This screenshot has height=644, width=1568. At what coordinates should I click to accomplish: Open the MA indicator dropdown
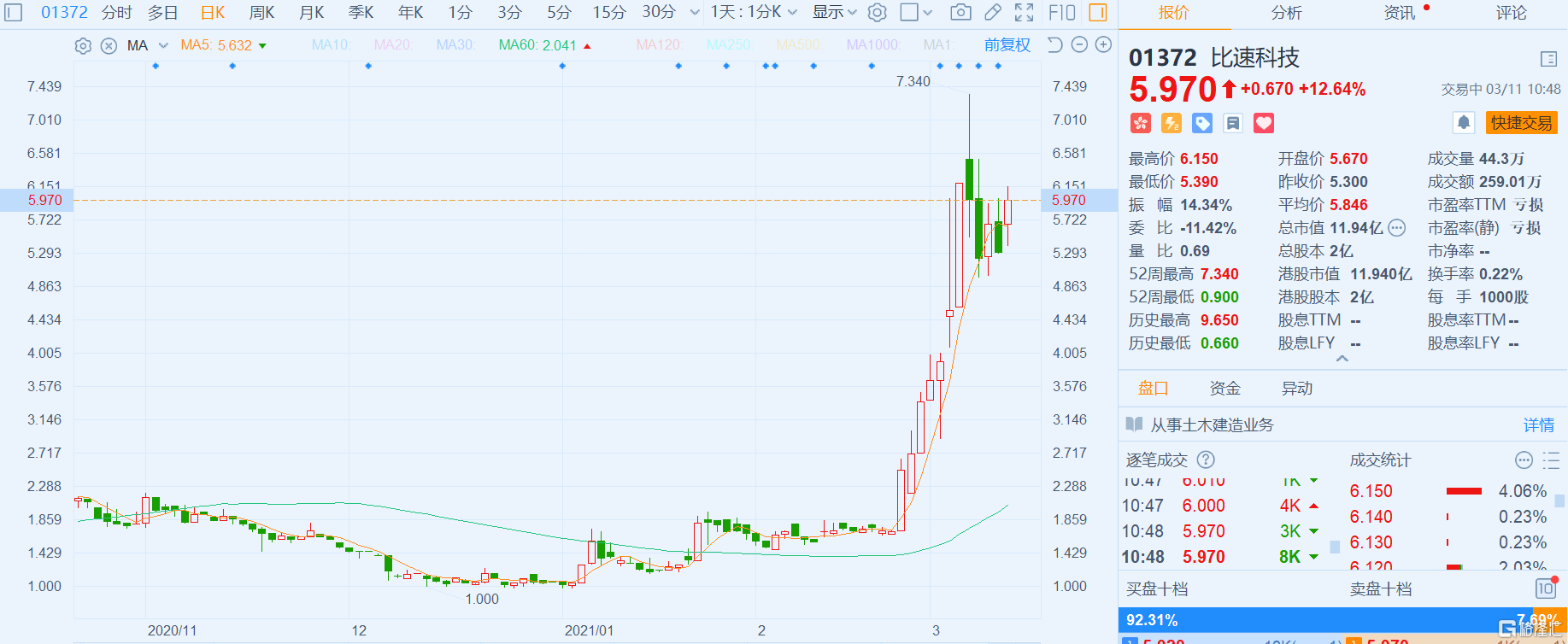(163, 45)
